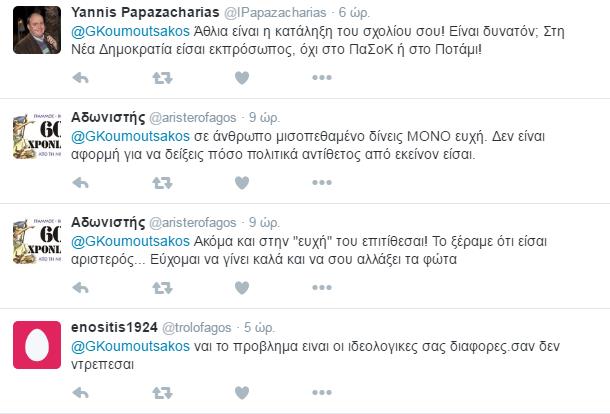610x414 pixels.
Task: Reply to first Αδωνιστής tweet about ευχή
Action: tap(81, 183)
